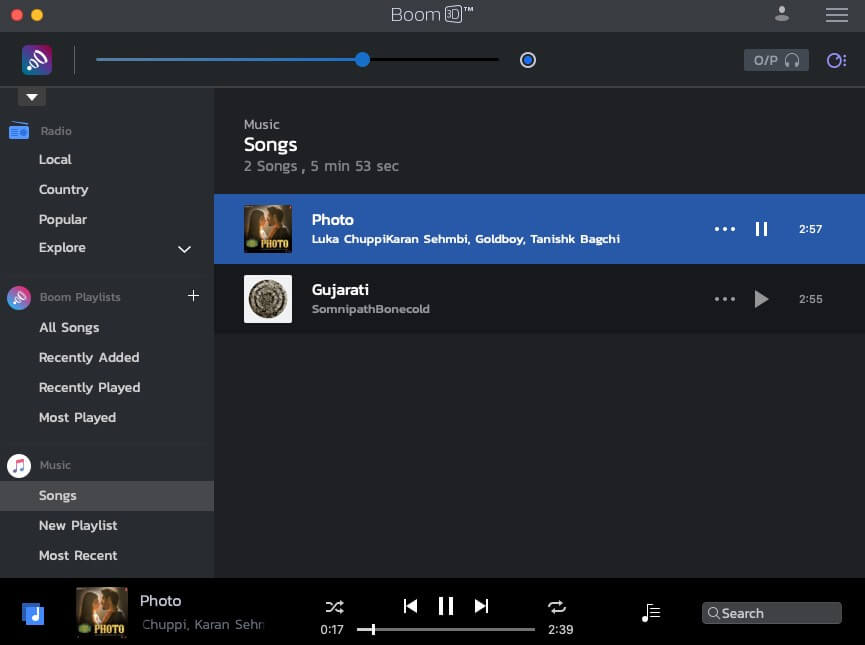
Task: Open All Songs playlist
Action: click(69, 328)
